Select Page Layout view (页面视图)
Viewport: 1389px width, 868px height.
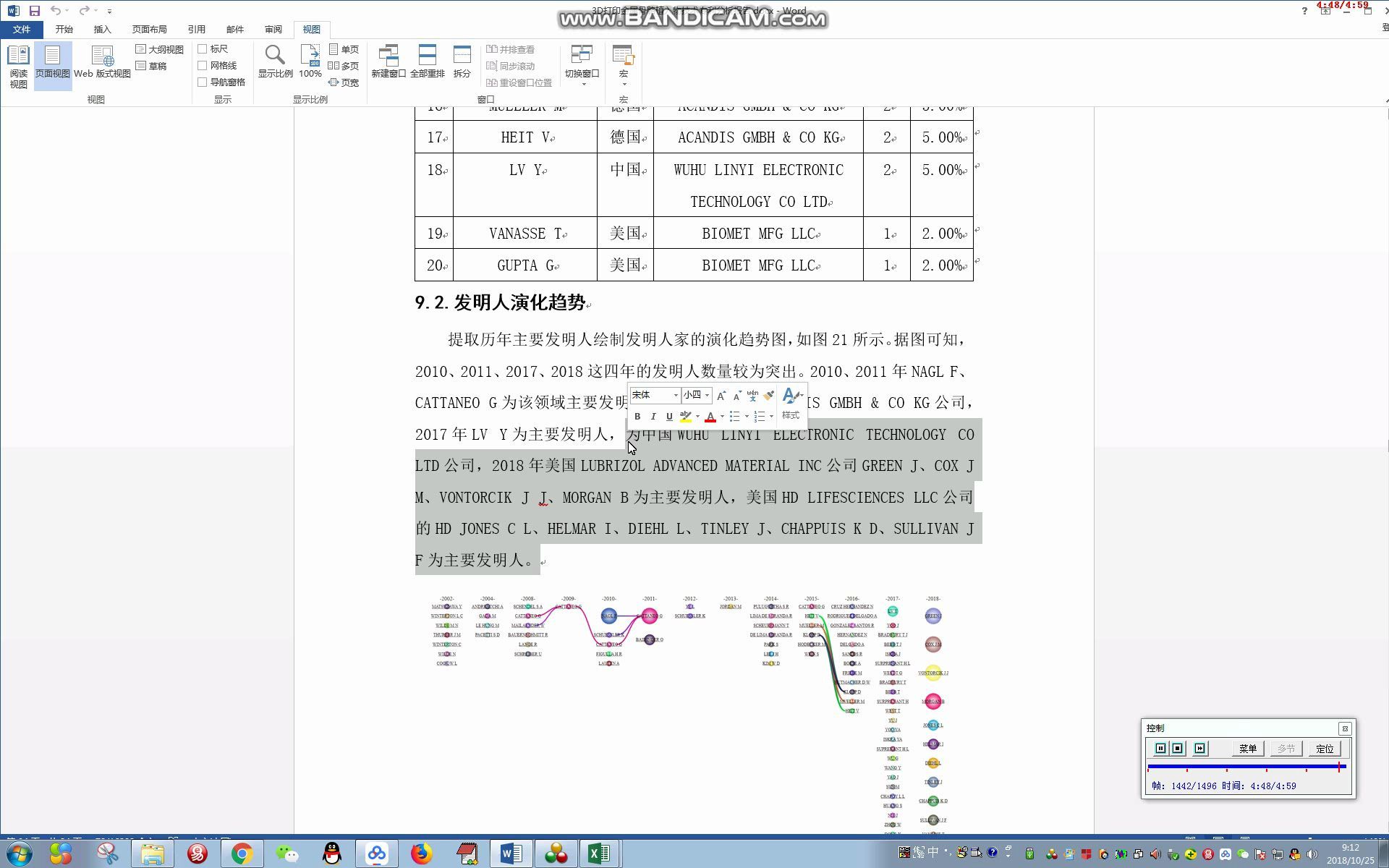coord(52,67)
